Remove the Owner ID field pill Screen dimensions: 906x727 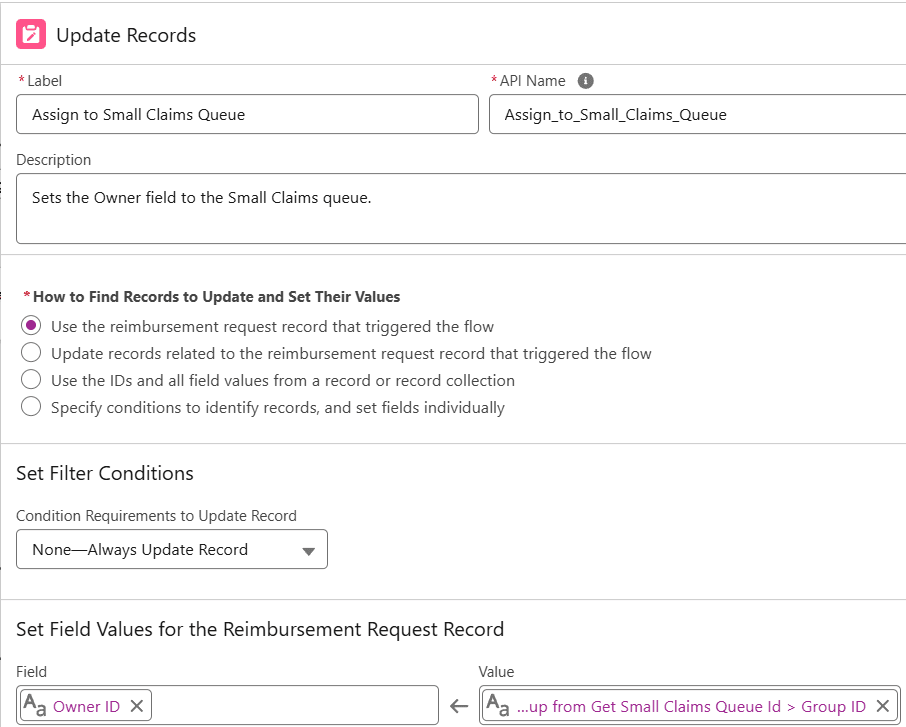[137, 706]
